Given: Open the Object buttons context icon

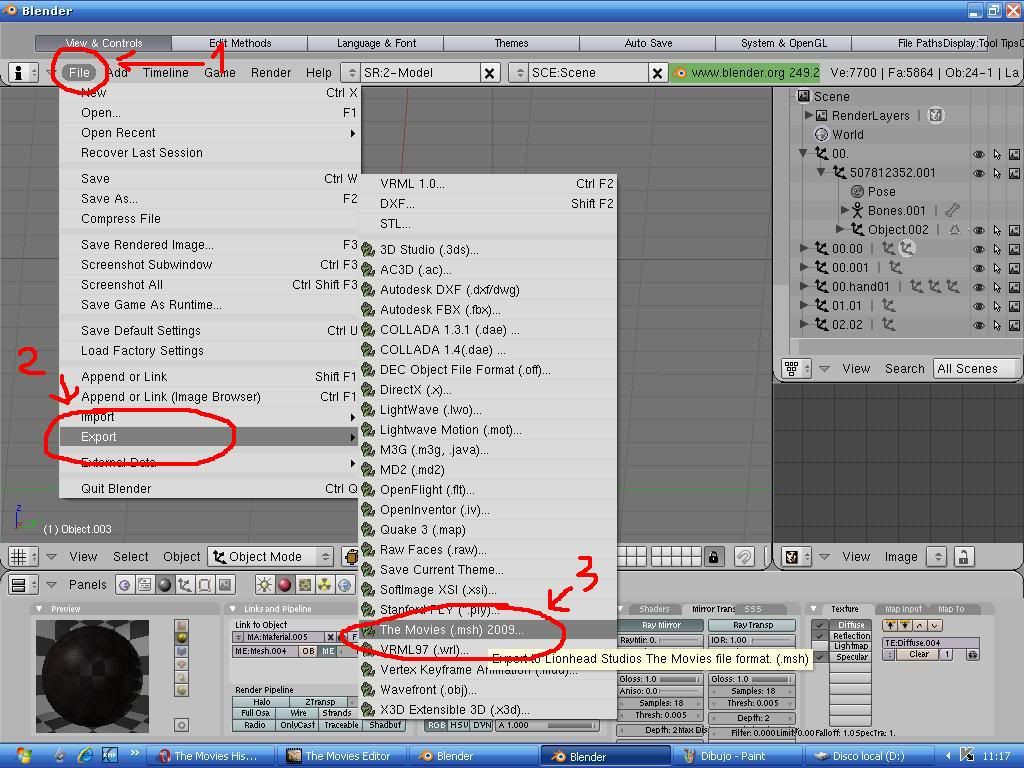Looking at the screenshot, I should 185,584.
